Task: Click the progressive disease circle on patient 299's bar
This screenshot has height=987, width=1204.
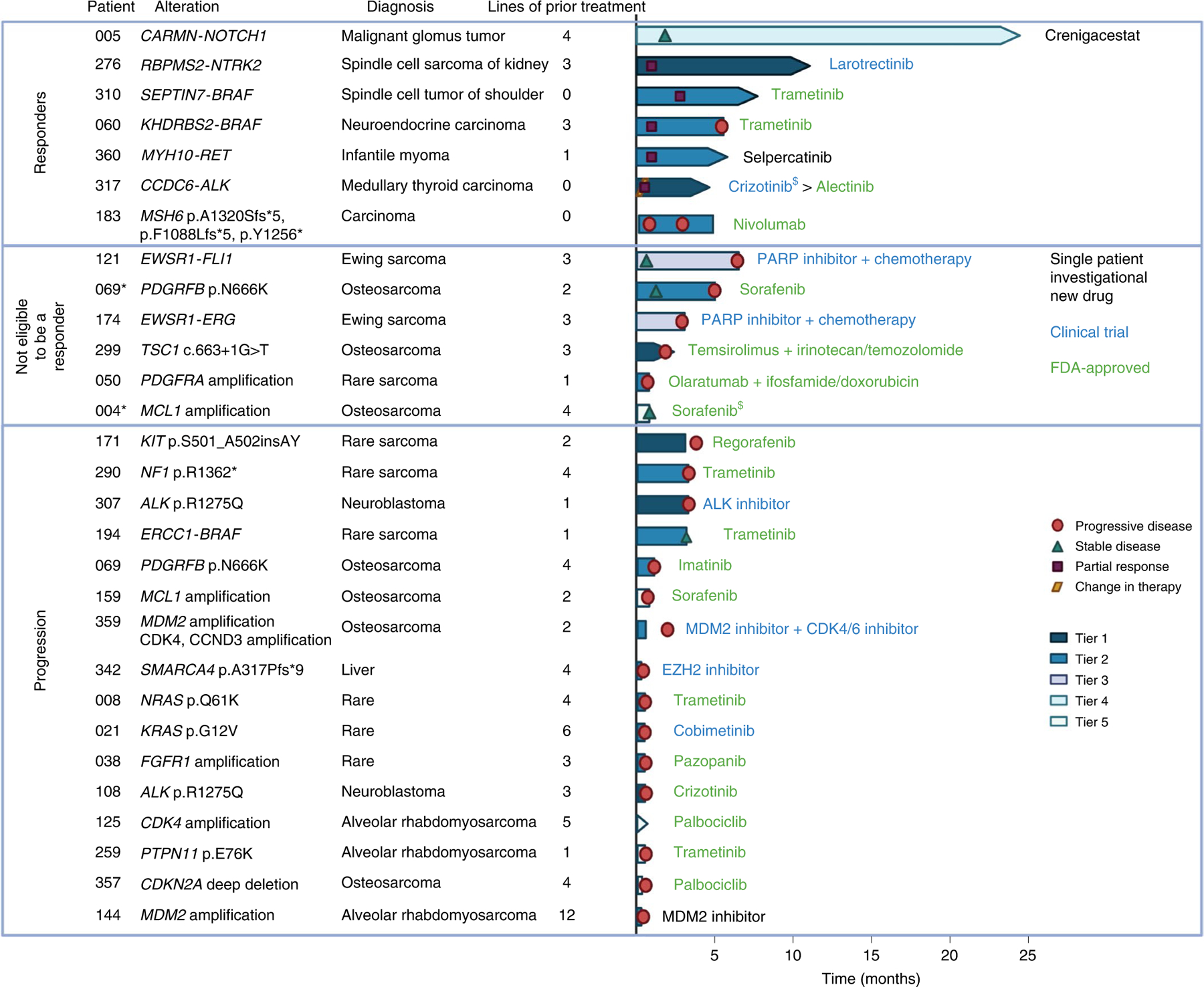Action: click(666, 351)
